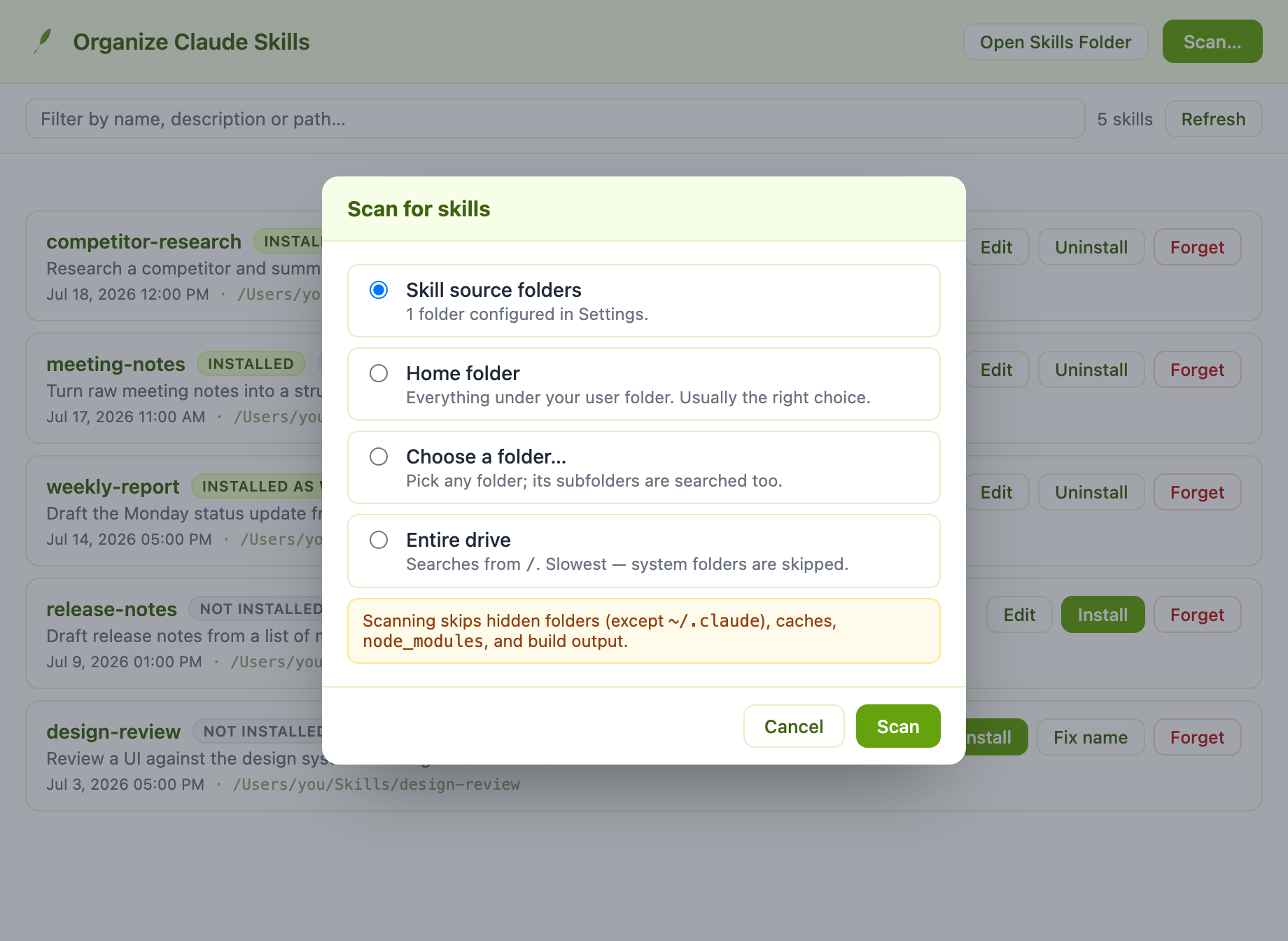Click the '5 skills' count label
Image resolution: width=1288 pixels, height=941 pixels.
(1125, 119)
